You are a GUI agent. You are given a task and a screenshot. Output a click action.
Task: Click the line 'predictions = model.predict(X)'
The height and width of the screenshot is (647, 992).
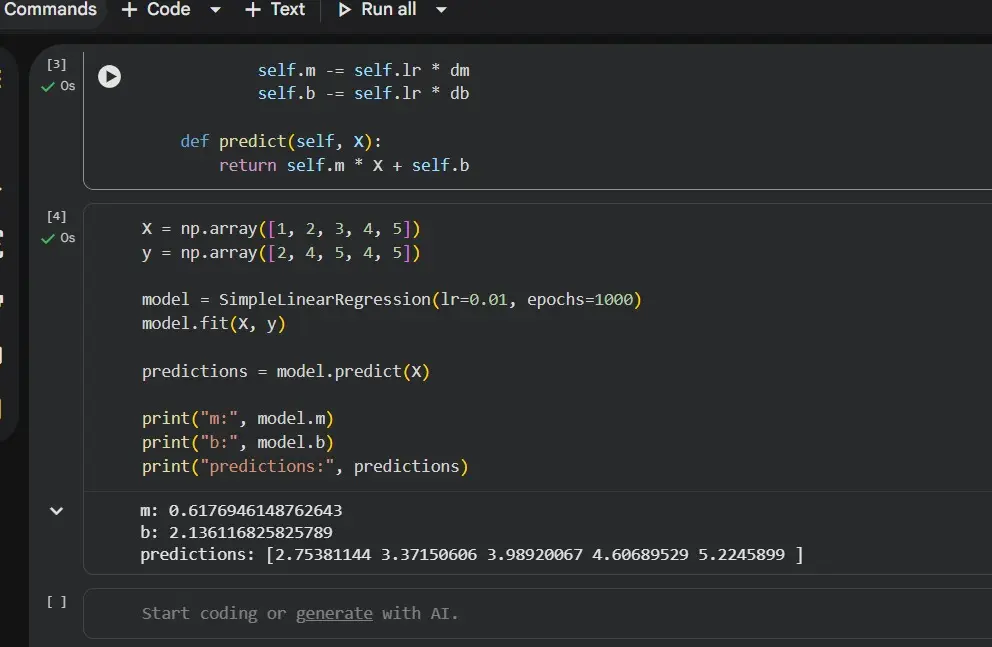(x=286, y=371)
